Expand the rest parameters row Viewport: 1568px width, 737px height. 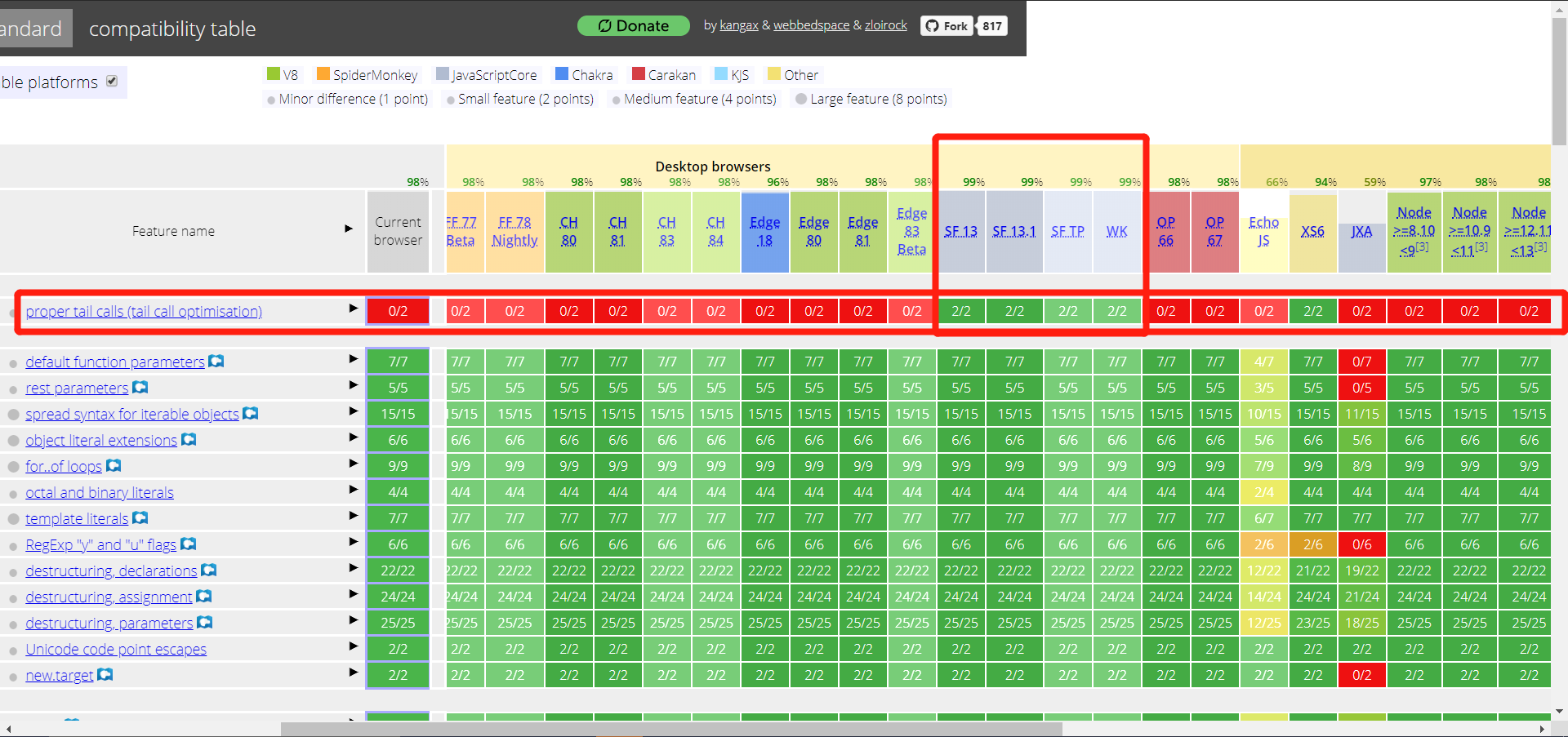pyautogui.click(x=353, y=384)
